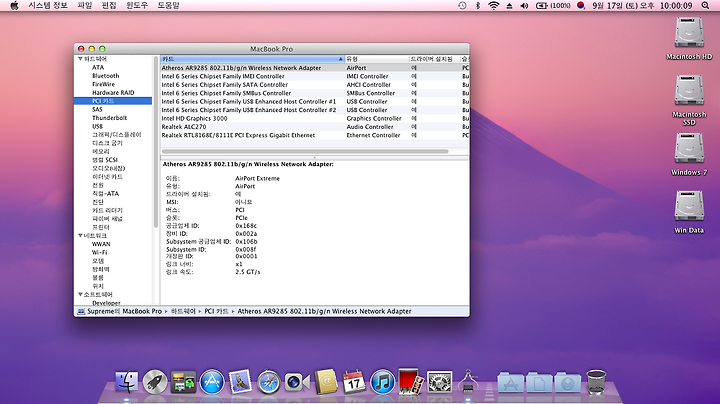Click 하드웨어 in the bottom path bar
The width and height of the screenshot is (720, 404).
point(183,311)
